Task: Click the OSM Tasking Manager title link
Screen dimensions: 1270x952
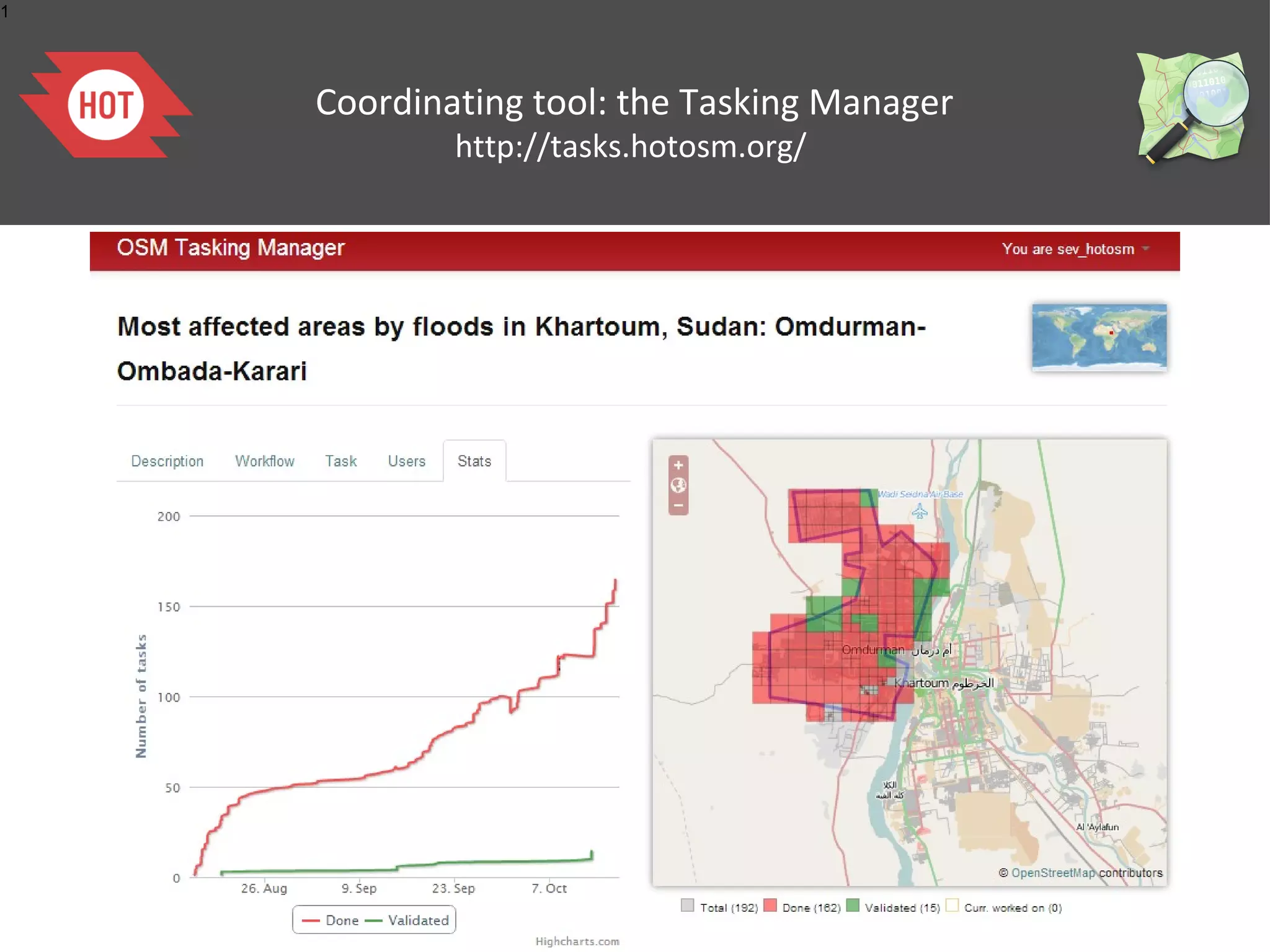Action: pos(231,248)
